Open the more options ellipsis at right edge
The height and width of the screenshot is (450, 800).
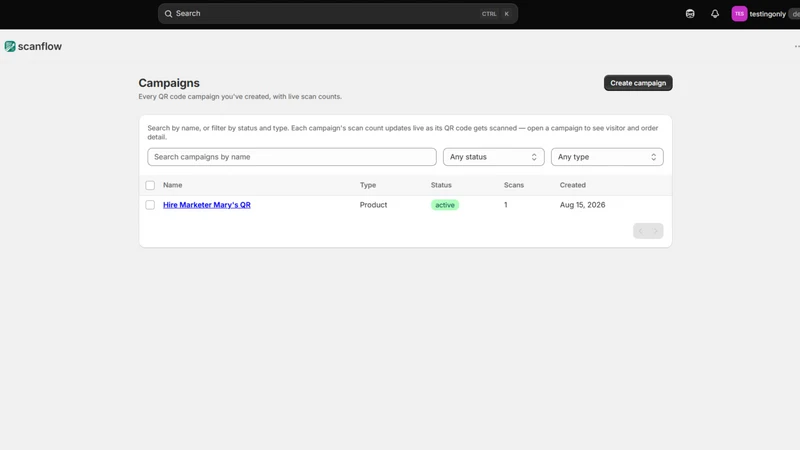796,46
